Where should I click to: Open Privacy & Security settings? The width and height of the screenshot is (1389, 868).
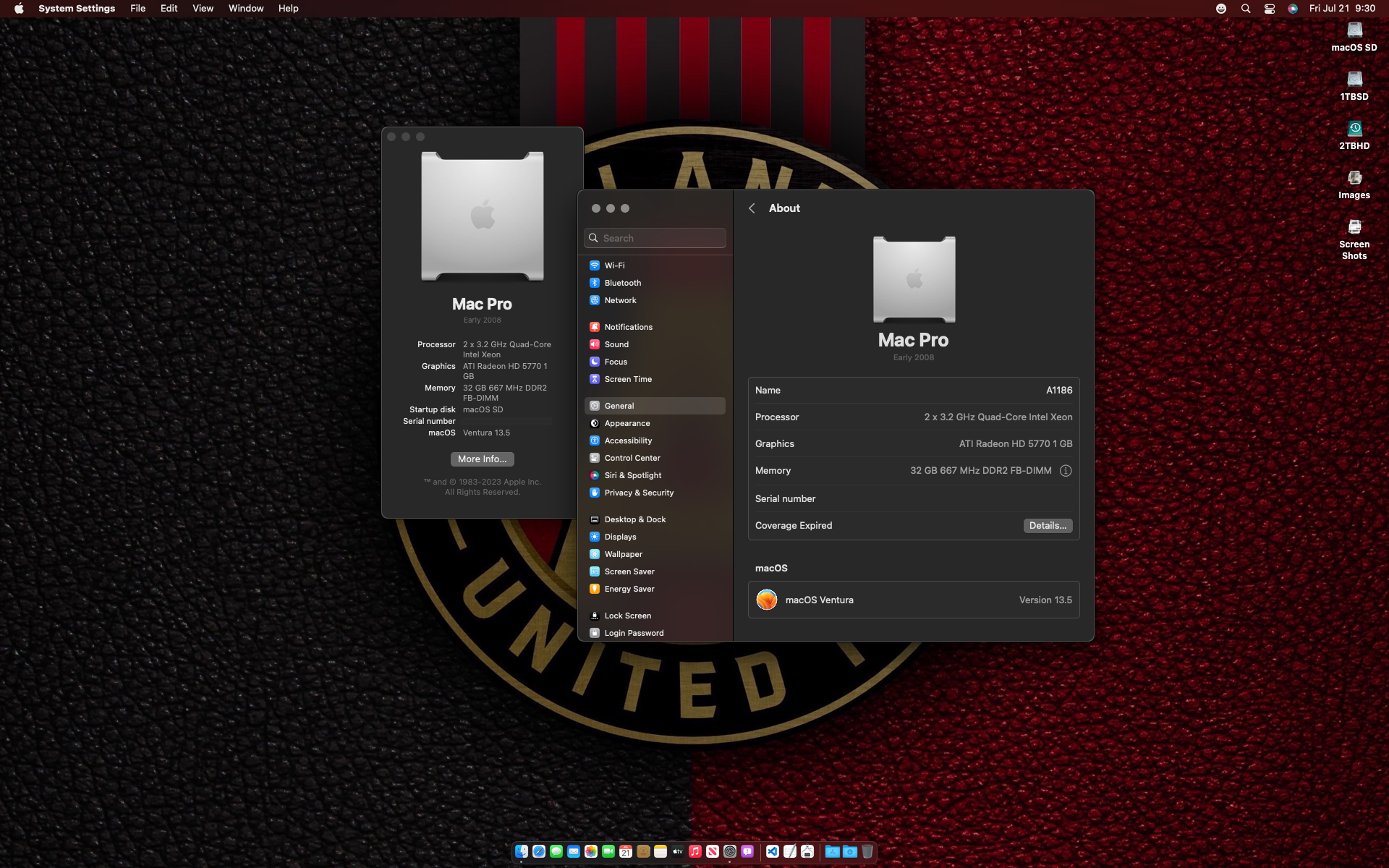(x=638, y=493)
